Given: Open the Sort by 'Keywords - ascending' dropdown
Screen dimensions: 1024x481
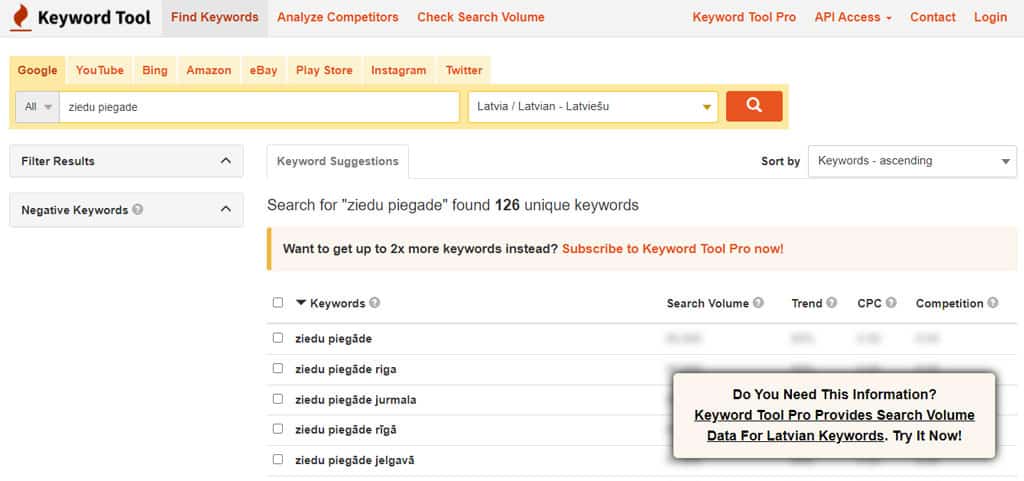Looking at the screenshot, I should (912, 161).
